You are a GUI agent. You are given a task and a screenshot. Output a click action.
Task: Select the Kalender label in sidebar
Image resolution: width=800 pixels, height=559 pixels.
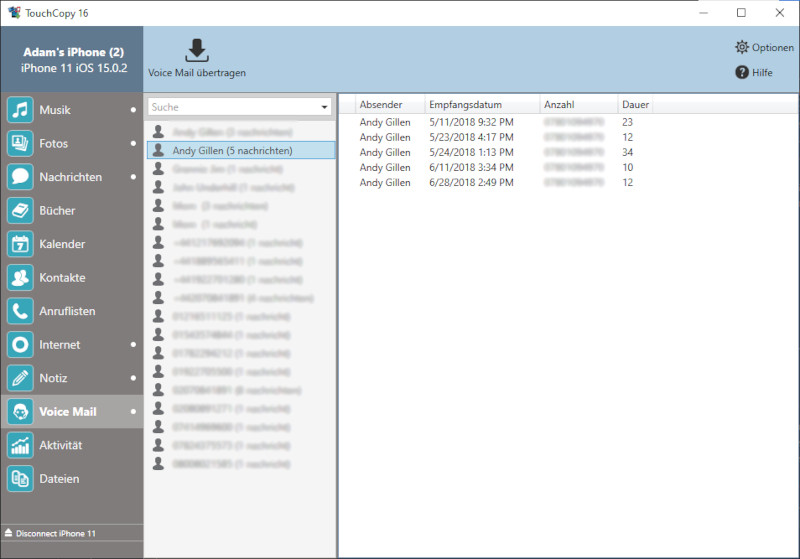[62, 244]
